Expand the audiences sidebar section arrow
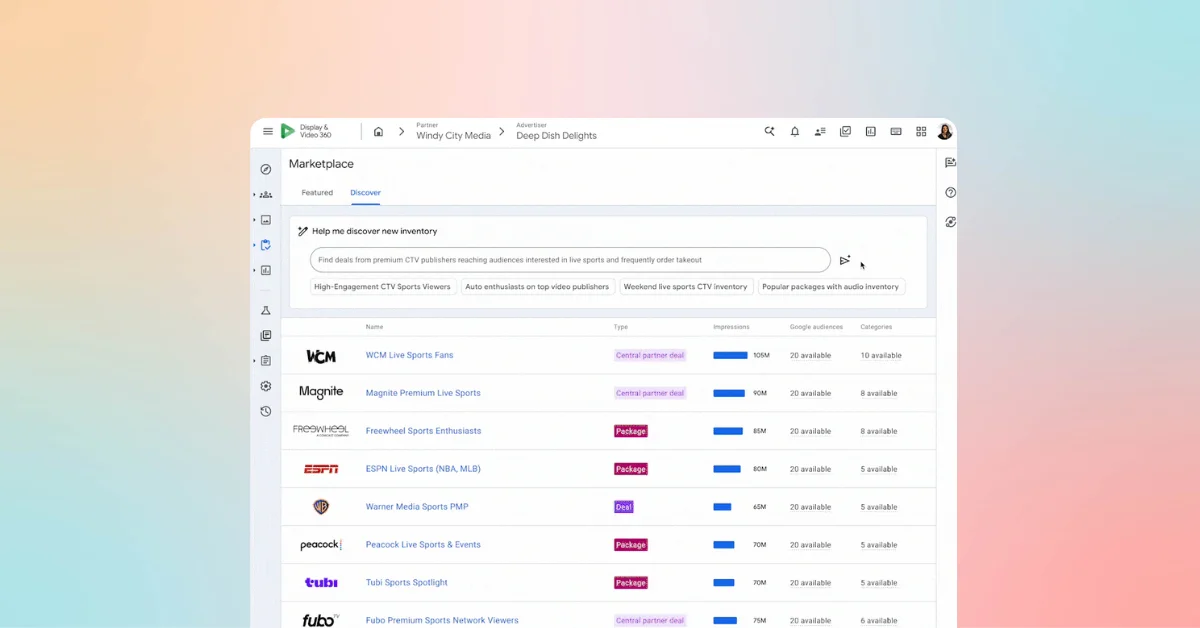The image size is (1200, 628). [254, 194]
